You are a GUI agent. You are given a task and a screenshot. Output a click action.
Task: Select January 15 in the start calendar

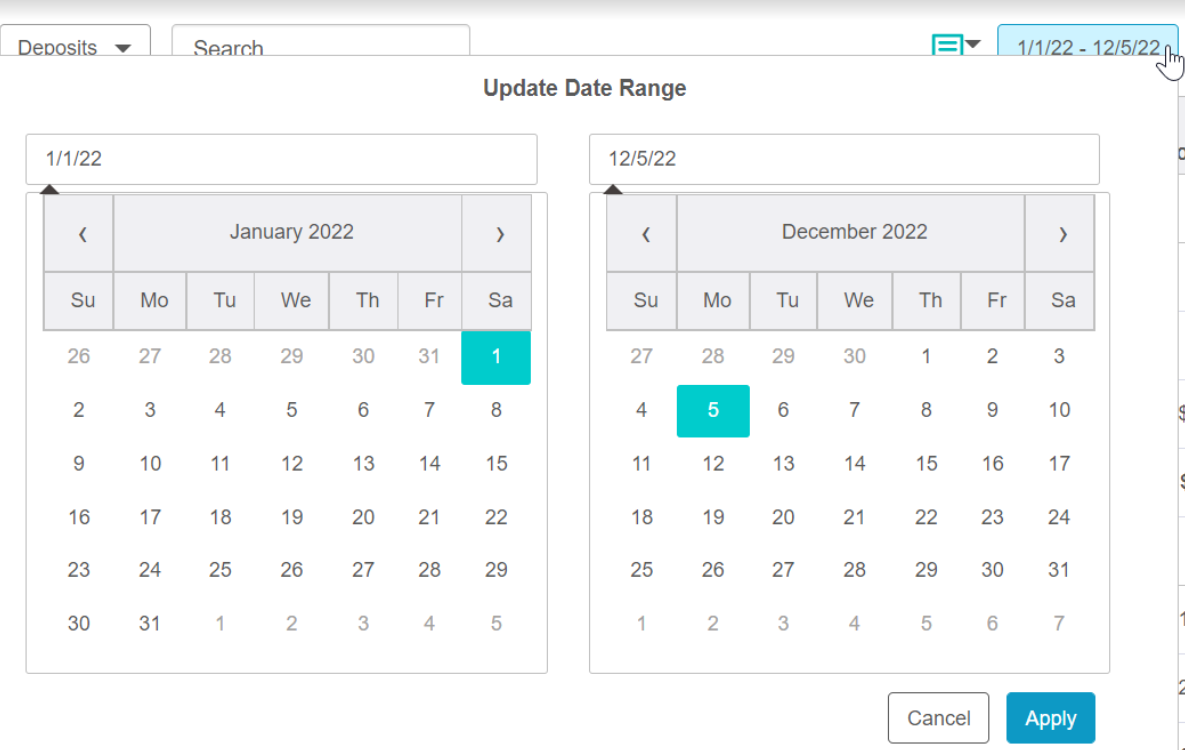[496, 463]
